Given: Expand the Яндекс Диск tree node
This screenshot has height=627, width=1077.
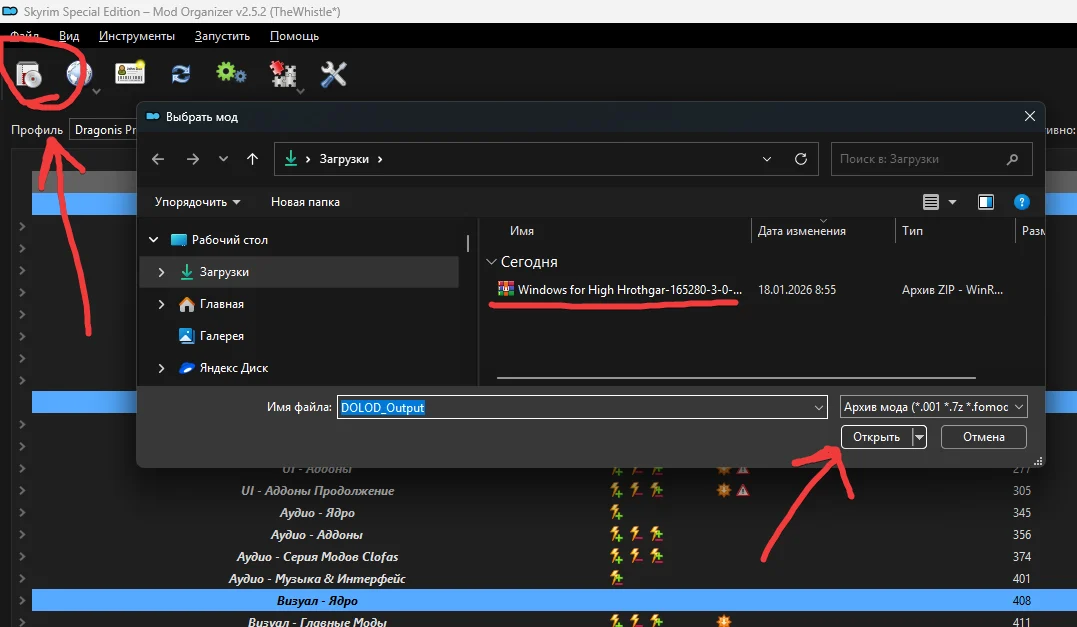Looking at the screenshot, I should [x=161, y=368].
